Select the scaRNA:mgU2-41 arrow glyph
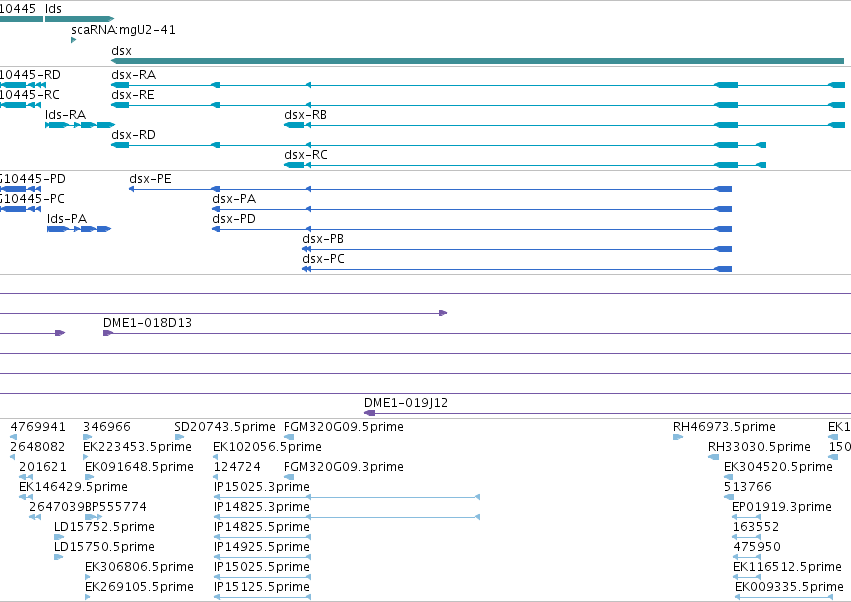Screen dimensions: 851x602 (73, 40)
